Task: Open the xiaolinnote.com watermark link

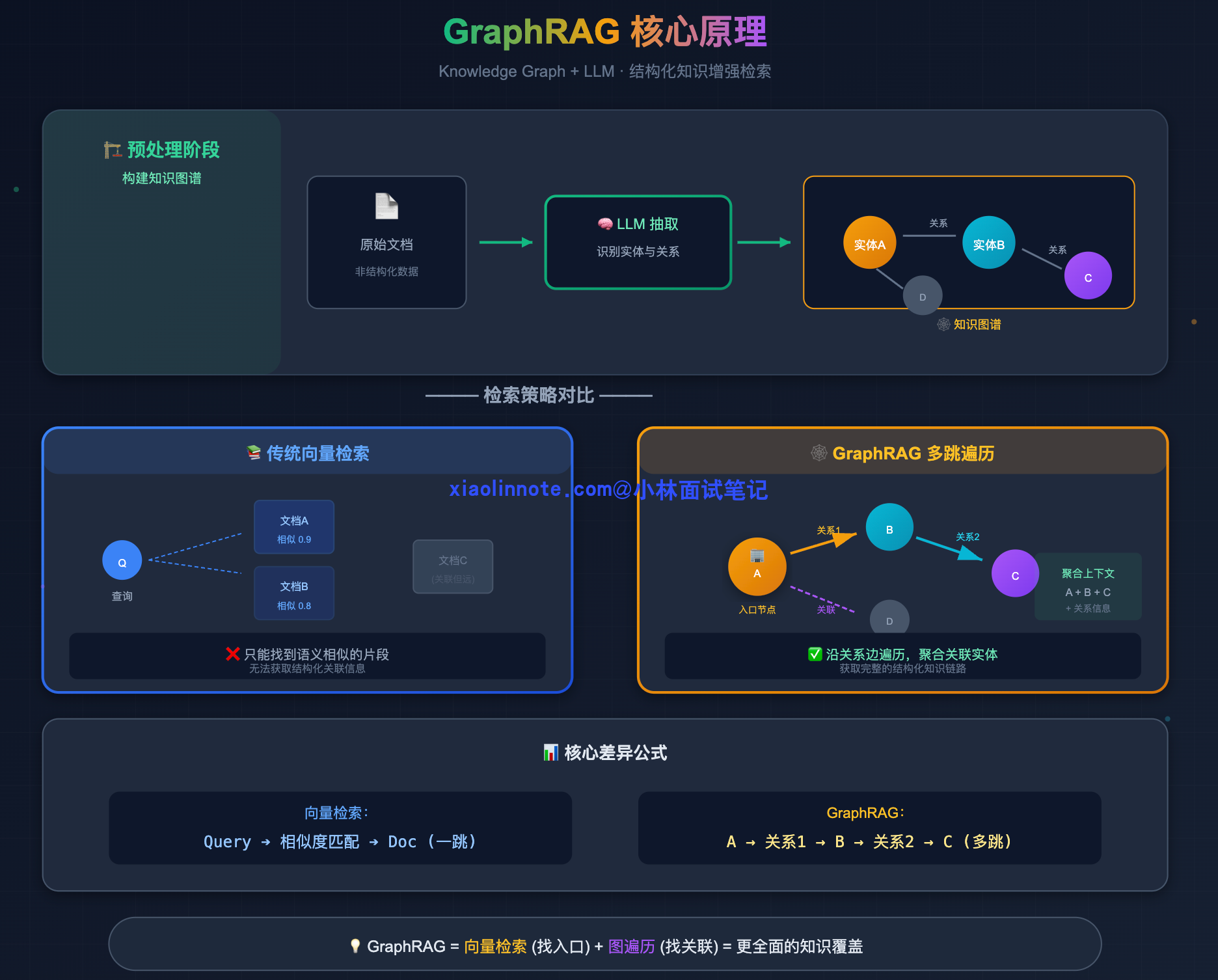Action: (608, 489)
